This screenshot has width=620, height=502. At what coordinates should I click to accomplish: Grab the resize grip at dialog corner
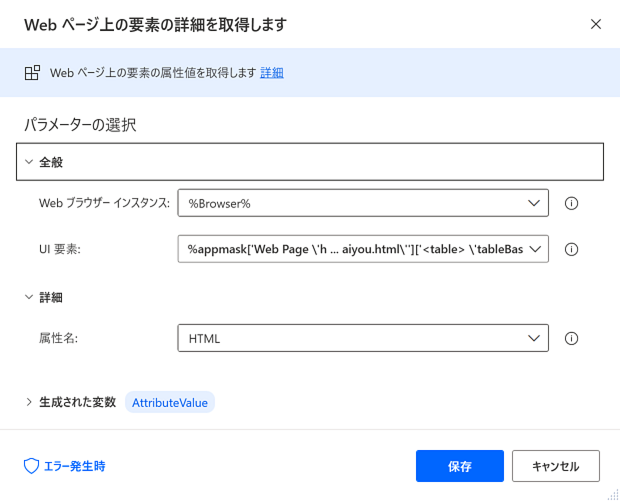tap(613, 495)
